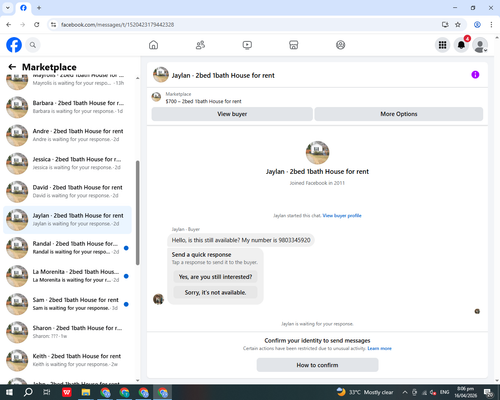Open the weather widget 33°C
Image resolution: width=500 pixels, height=400 pixels.
[365, 392]
